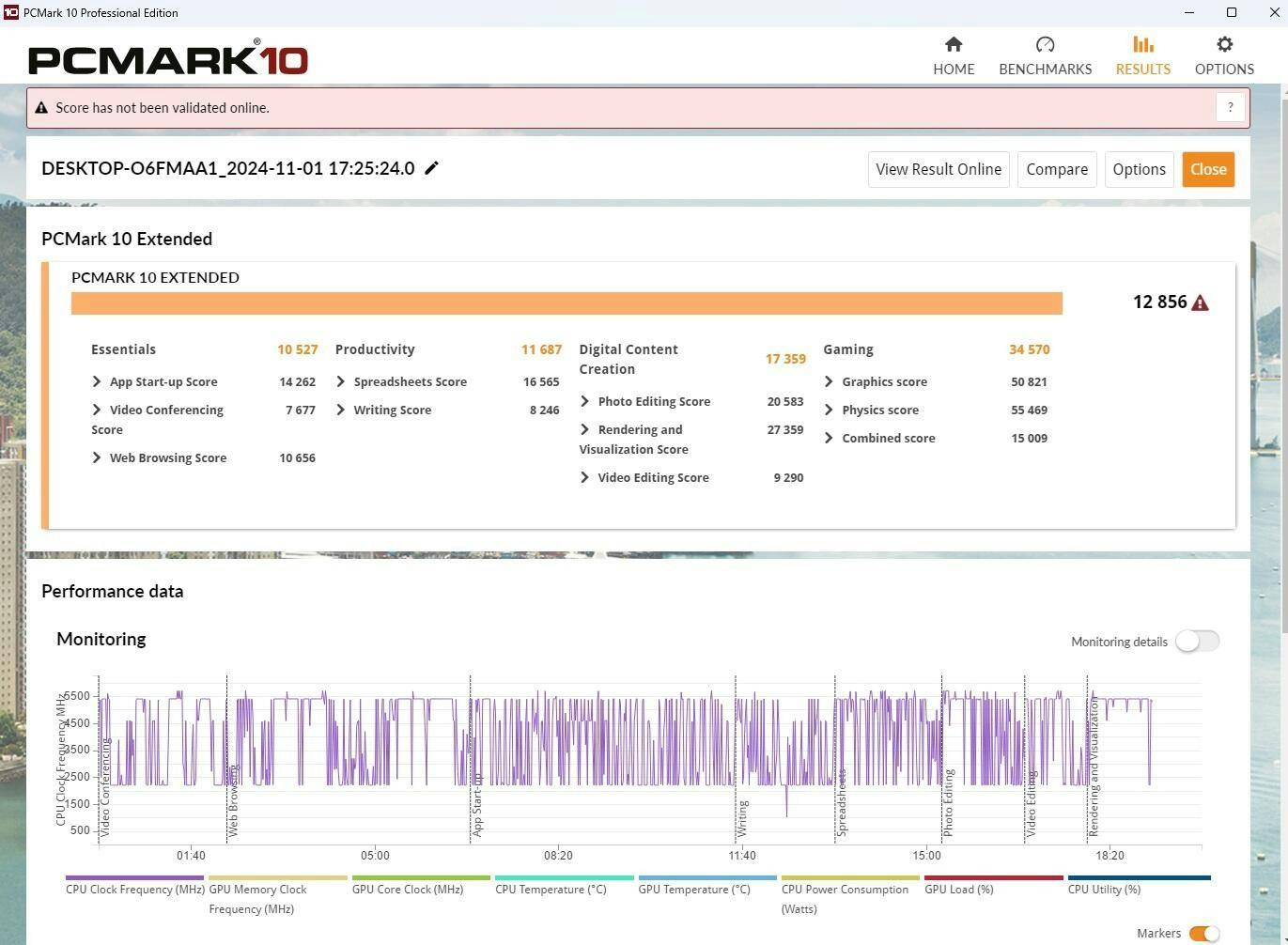This screenshot has width=1288, height=945.
Task: Expand Spreadsheets Score
Action: pyautogui.click(x=341, y=381)
